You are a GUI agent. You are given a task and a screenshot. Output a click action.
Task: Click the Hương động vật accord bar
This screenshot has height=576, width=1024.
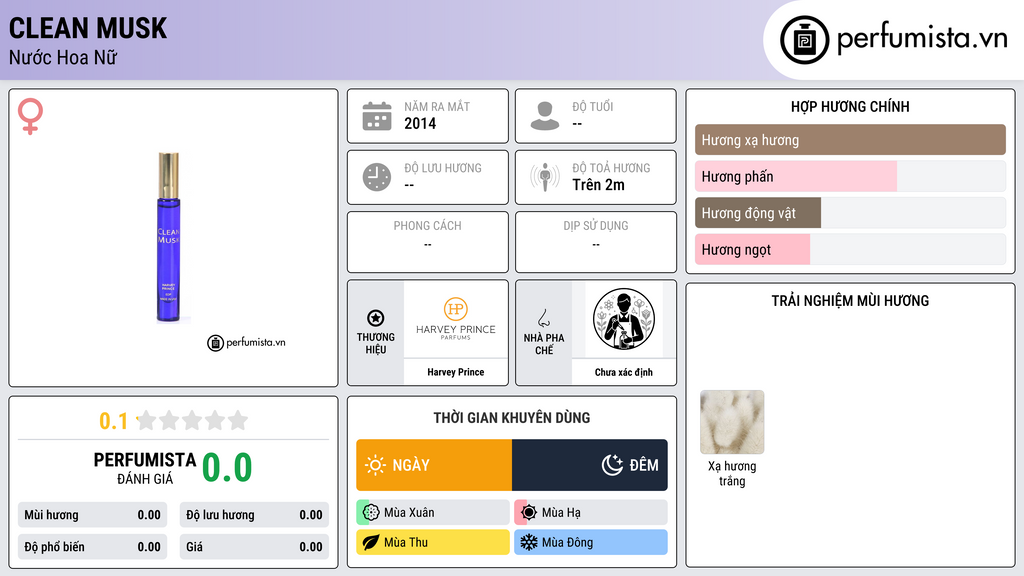(850, 213)
